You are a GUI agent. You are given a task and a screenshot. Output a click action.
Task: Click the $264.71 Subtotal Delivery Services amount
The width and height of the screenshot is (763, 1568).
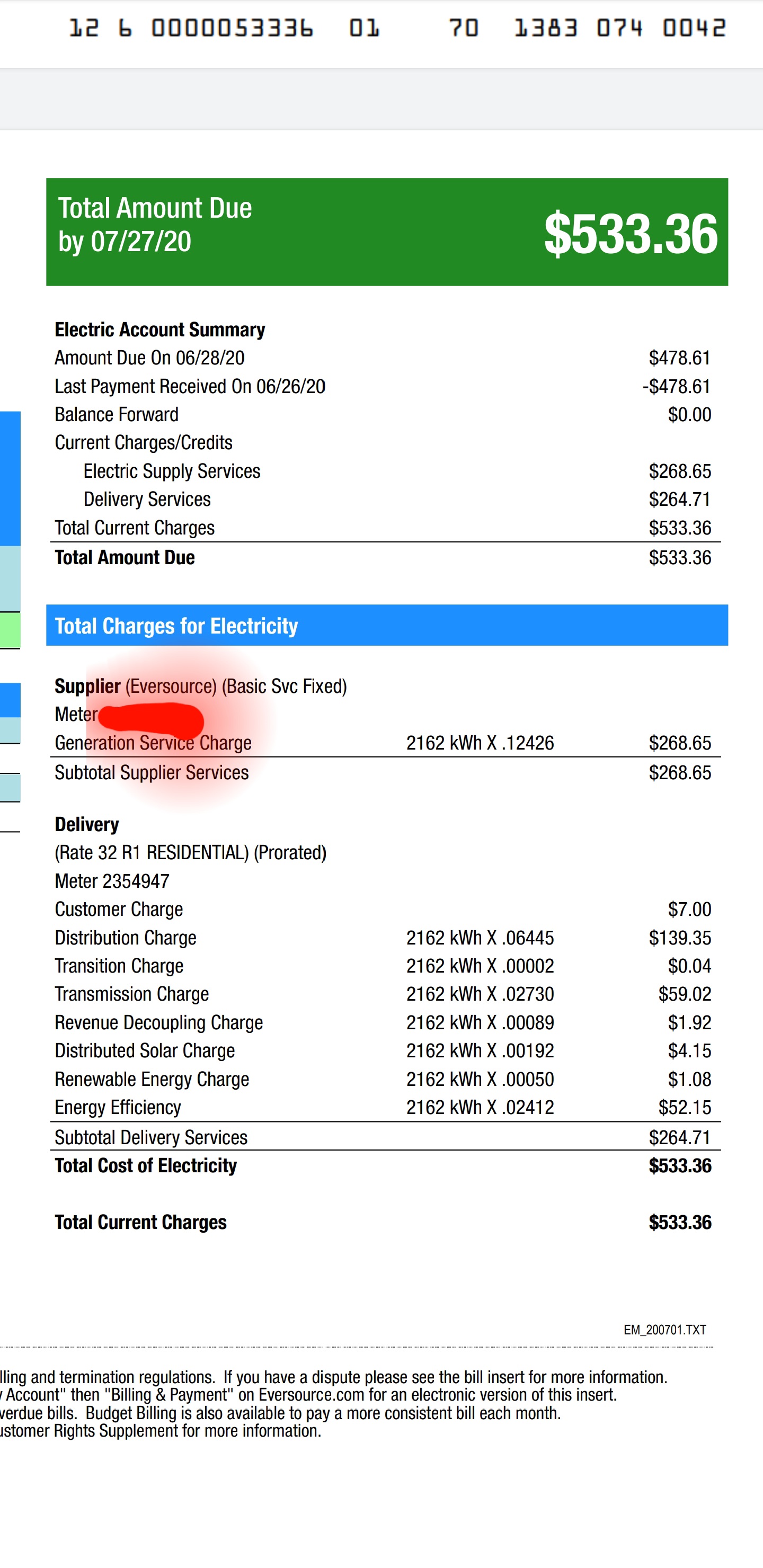pos(680,1137)
